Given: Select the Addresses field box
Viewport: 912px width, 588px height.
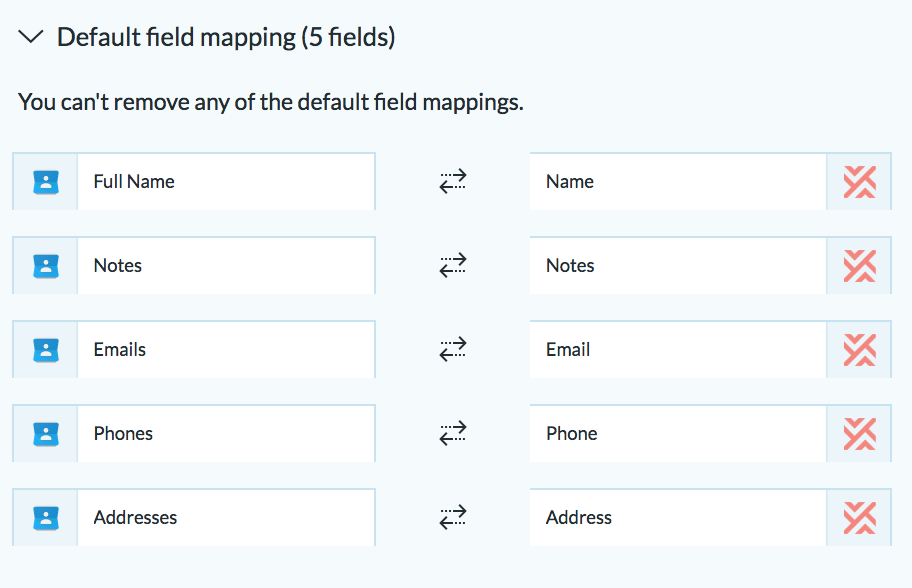Looking at the screenshot, I should (x=226, y=517).
